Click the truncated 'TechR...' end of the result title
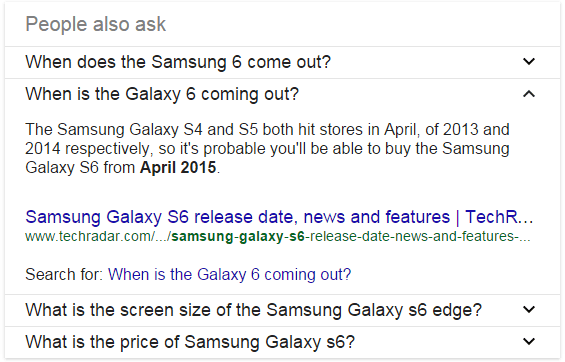Viewport: 565px width, 362px height. (499, 217)
